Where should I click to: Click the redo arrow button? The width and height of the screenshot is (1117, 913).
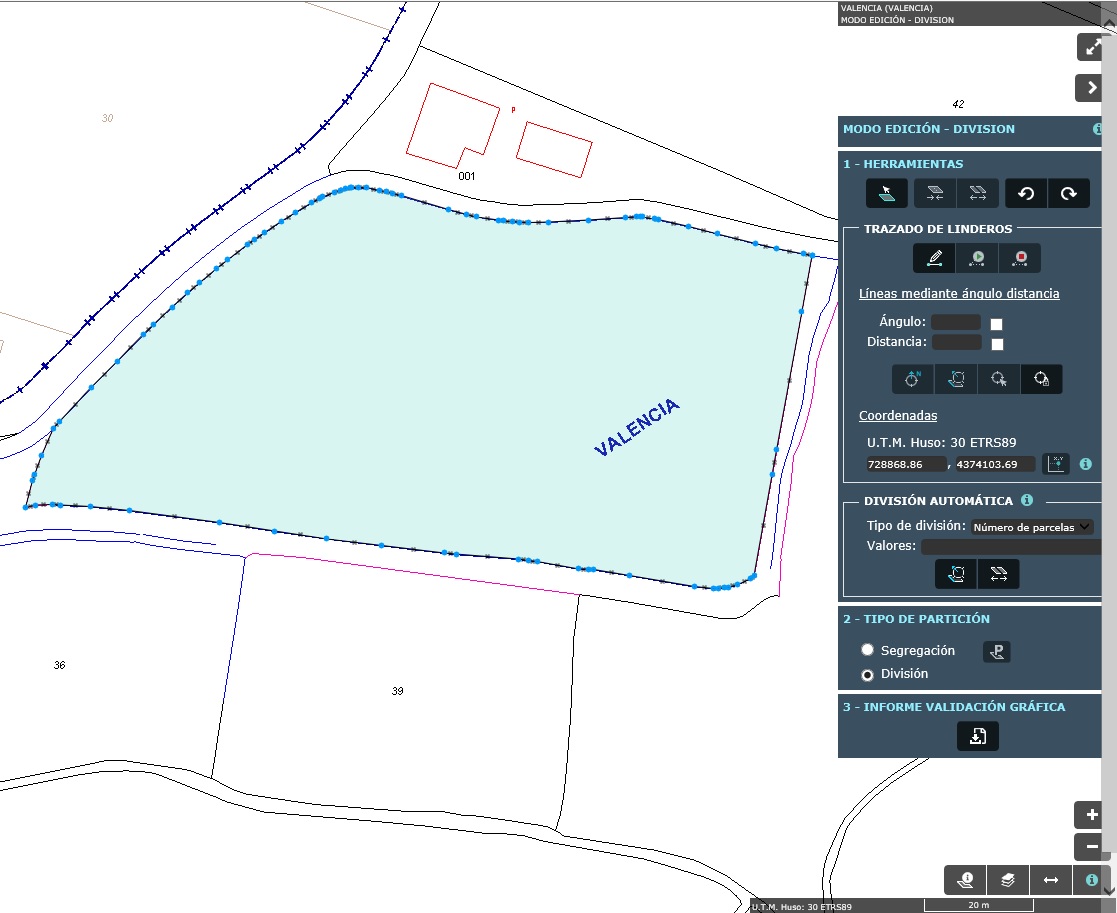coord(1068,194)
